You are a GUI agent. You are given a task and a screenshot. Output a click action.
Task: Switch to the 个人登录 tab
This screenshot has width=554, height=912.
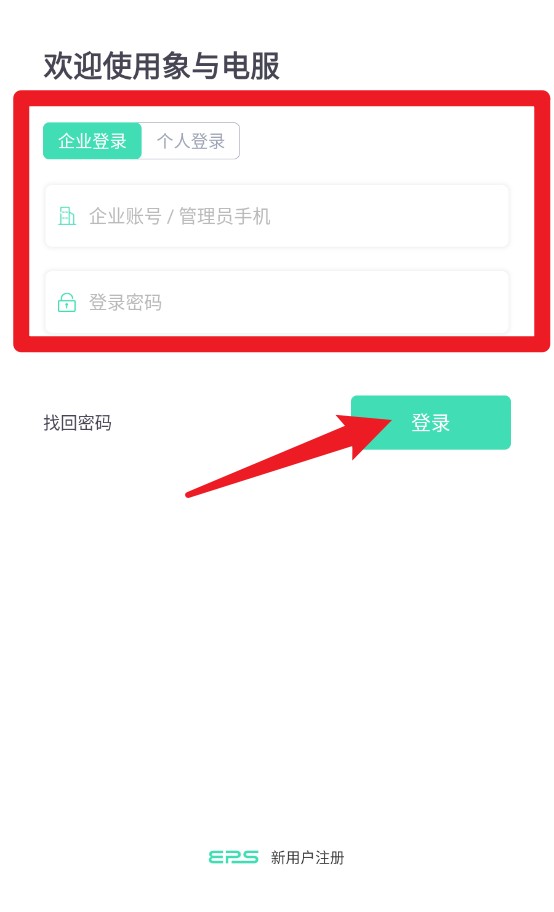[x=190, y=141]
